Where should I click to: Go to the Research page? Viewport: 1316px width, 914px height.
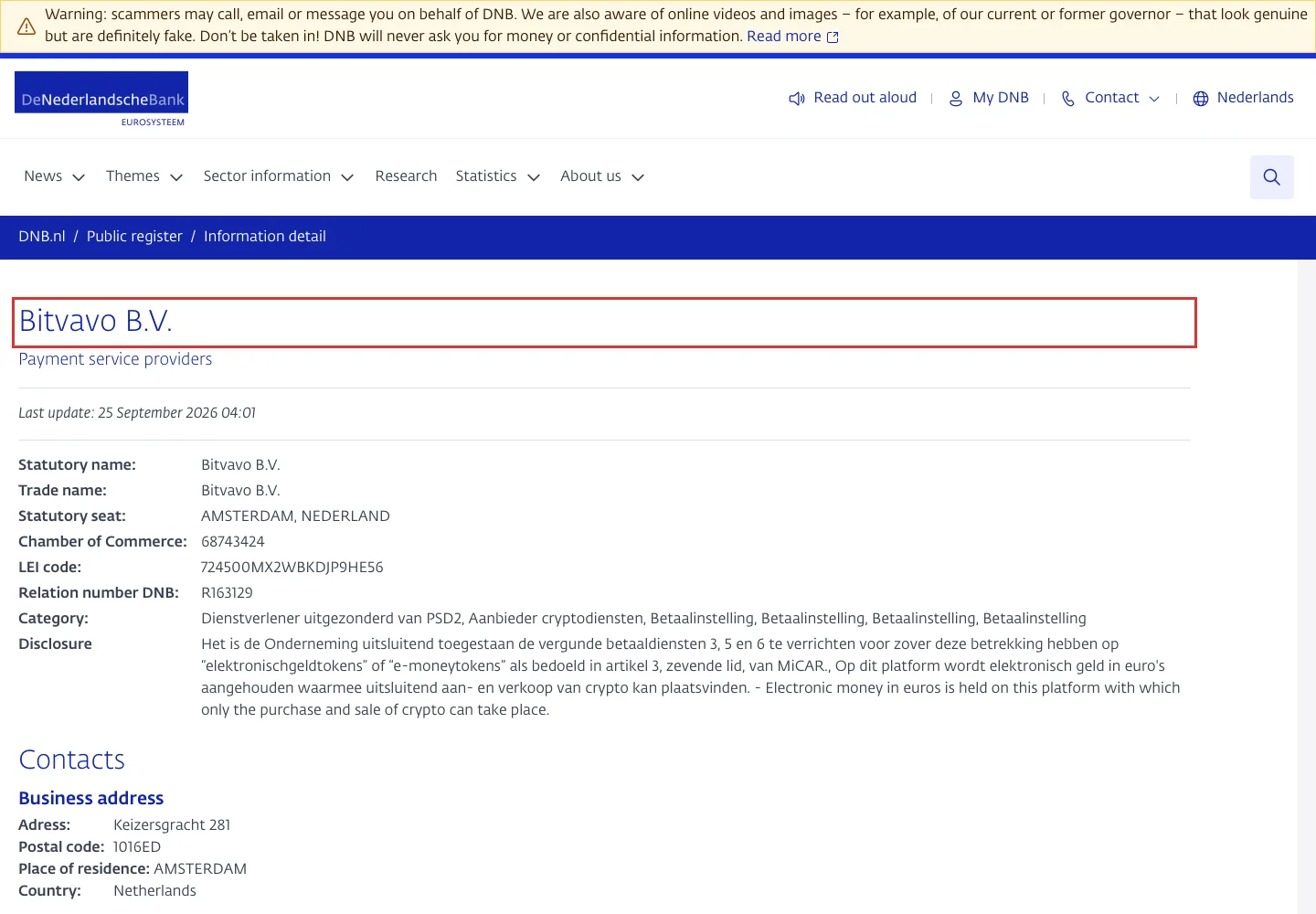(x=406, y=176)
